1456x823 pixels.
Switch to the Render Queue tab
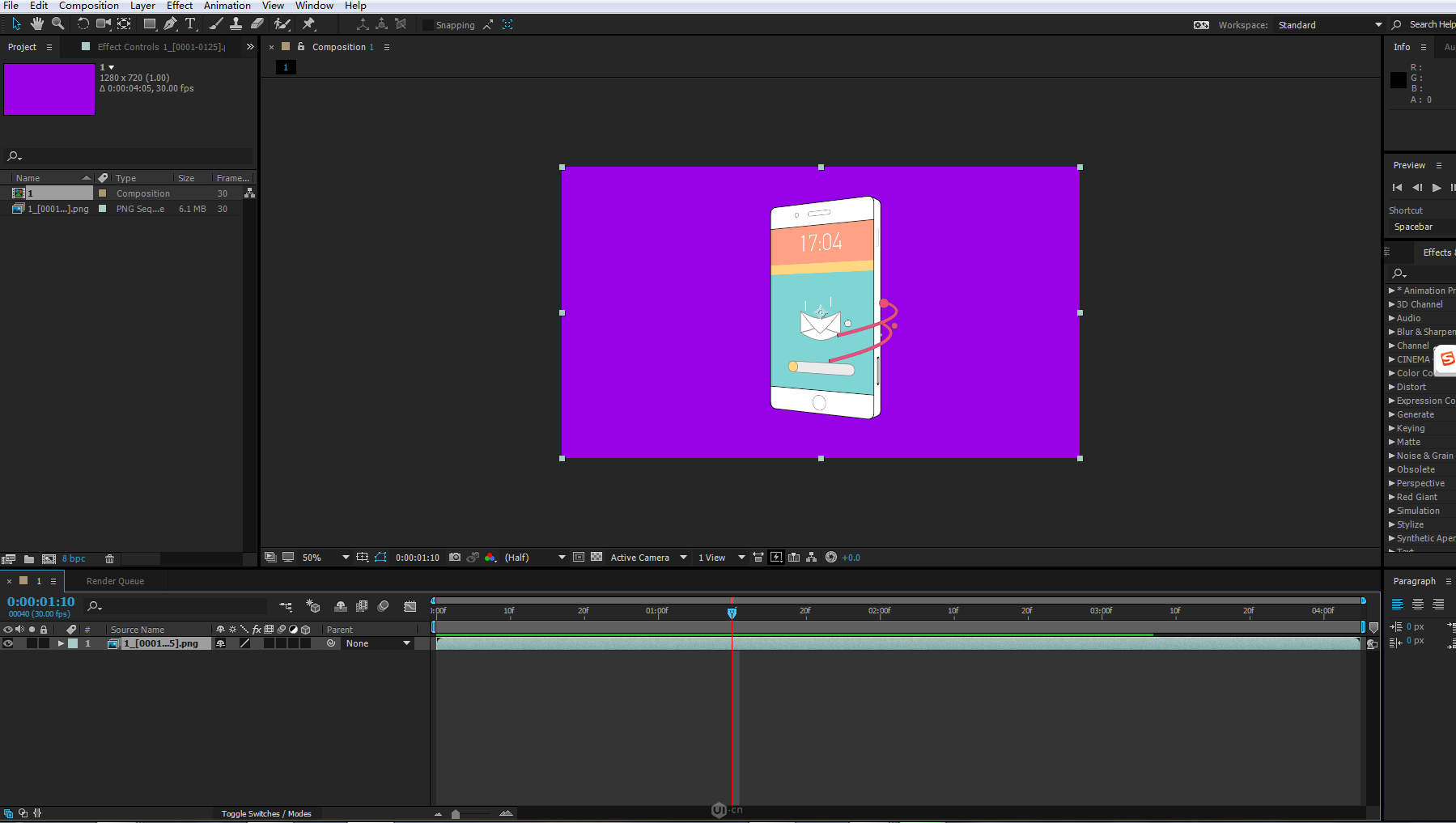pyautogui.click(x=115, y=581)
